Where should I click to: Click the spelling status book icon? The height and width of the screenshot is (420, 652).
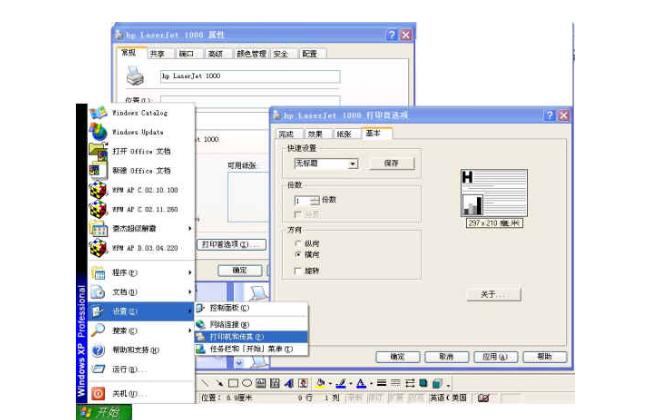pos(483,398)
